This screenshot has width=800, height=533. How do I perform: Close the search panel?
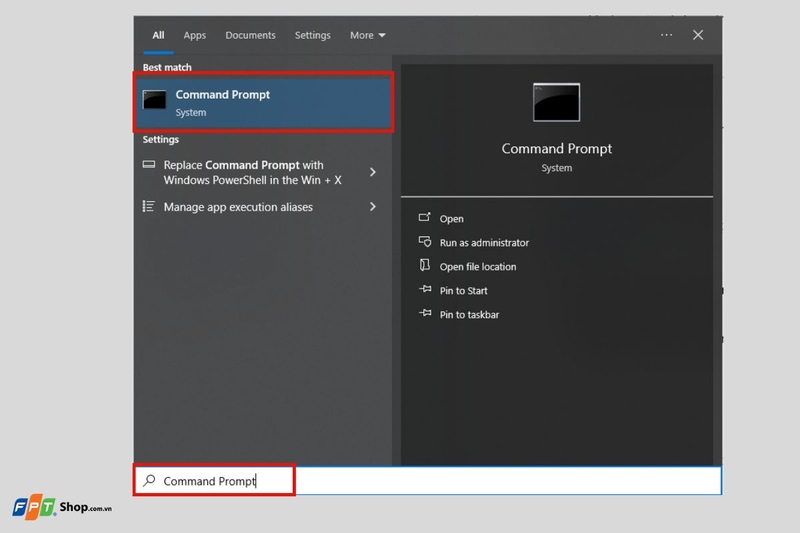[x=698, y=35]
